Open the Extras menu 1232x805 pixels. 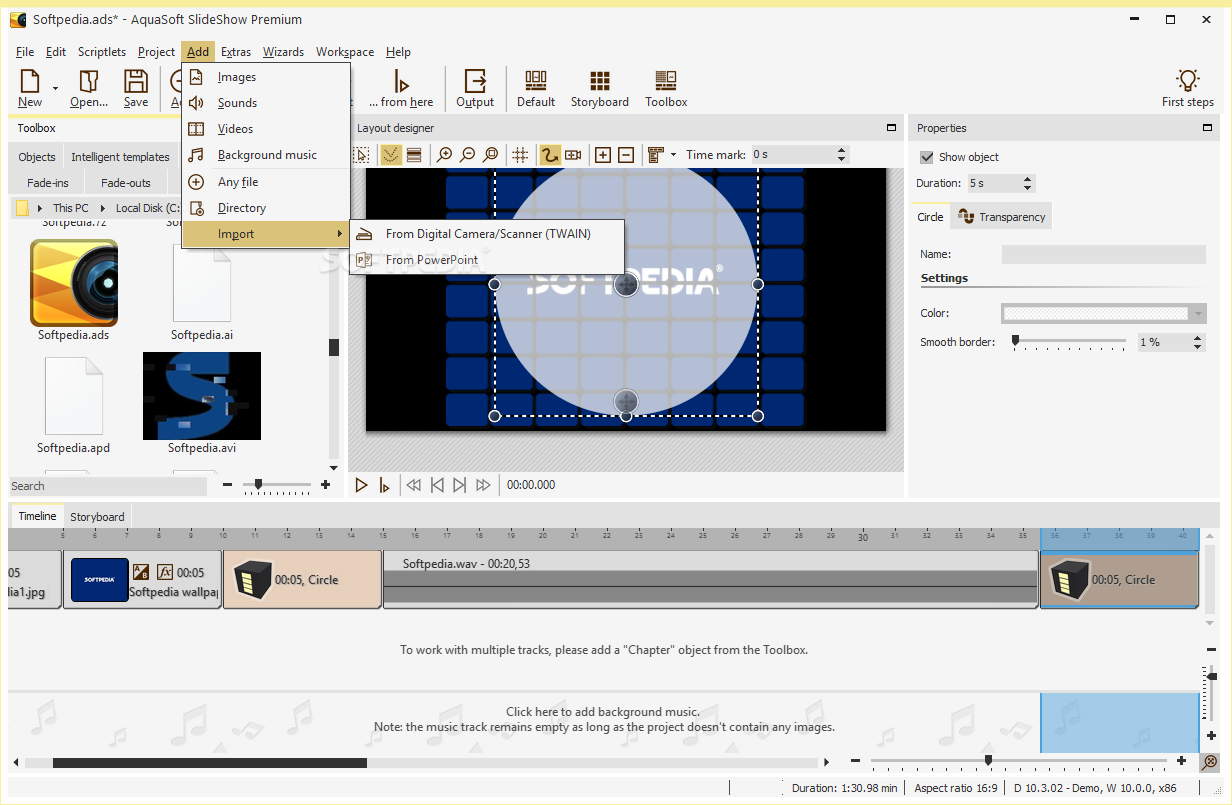[x=236, y=52]
